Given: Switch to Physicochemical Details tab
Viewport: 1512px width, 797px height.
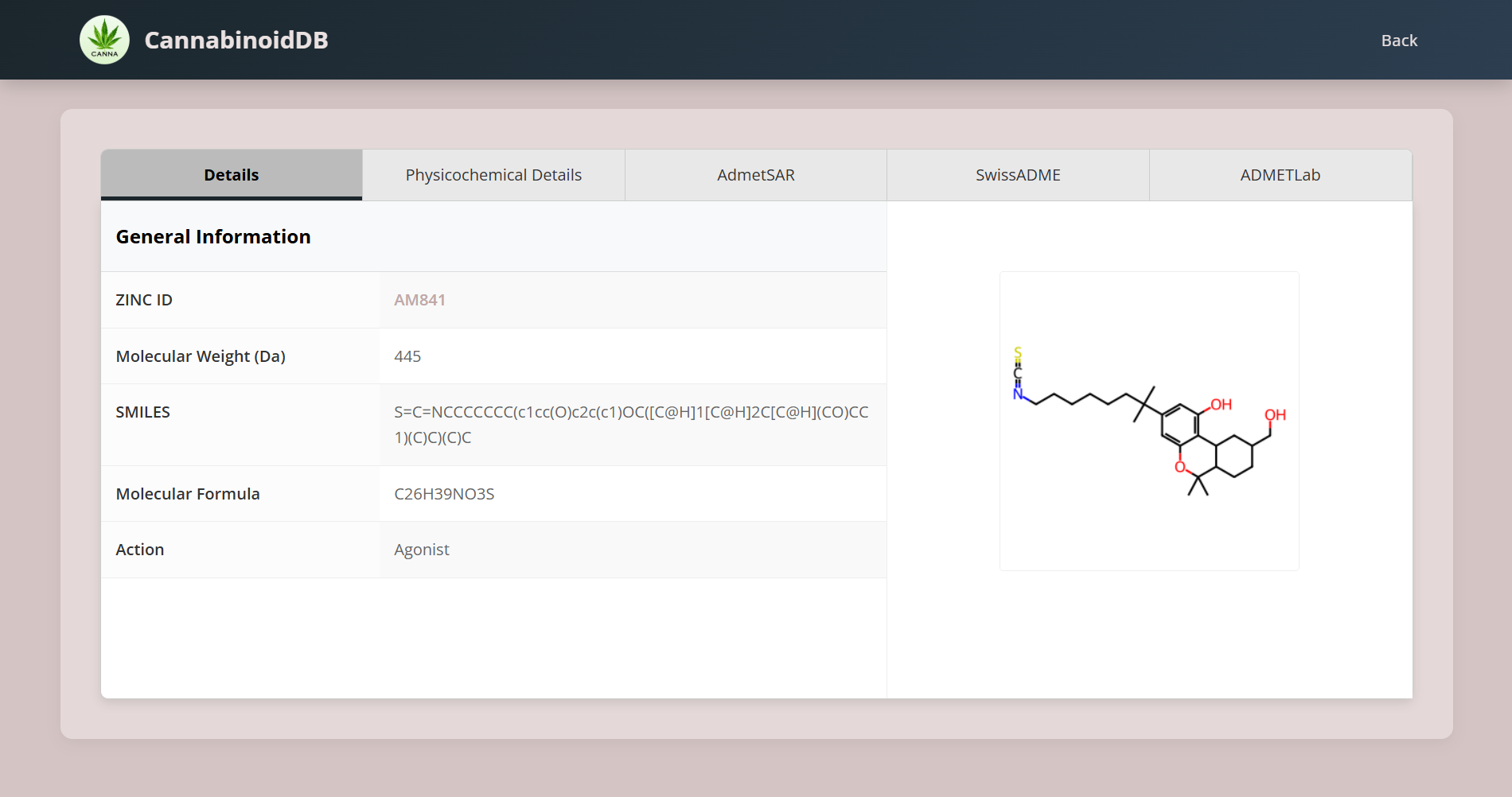Looking at the screenshot, I should 493,175.
